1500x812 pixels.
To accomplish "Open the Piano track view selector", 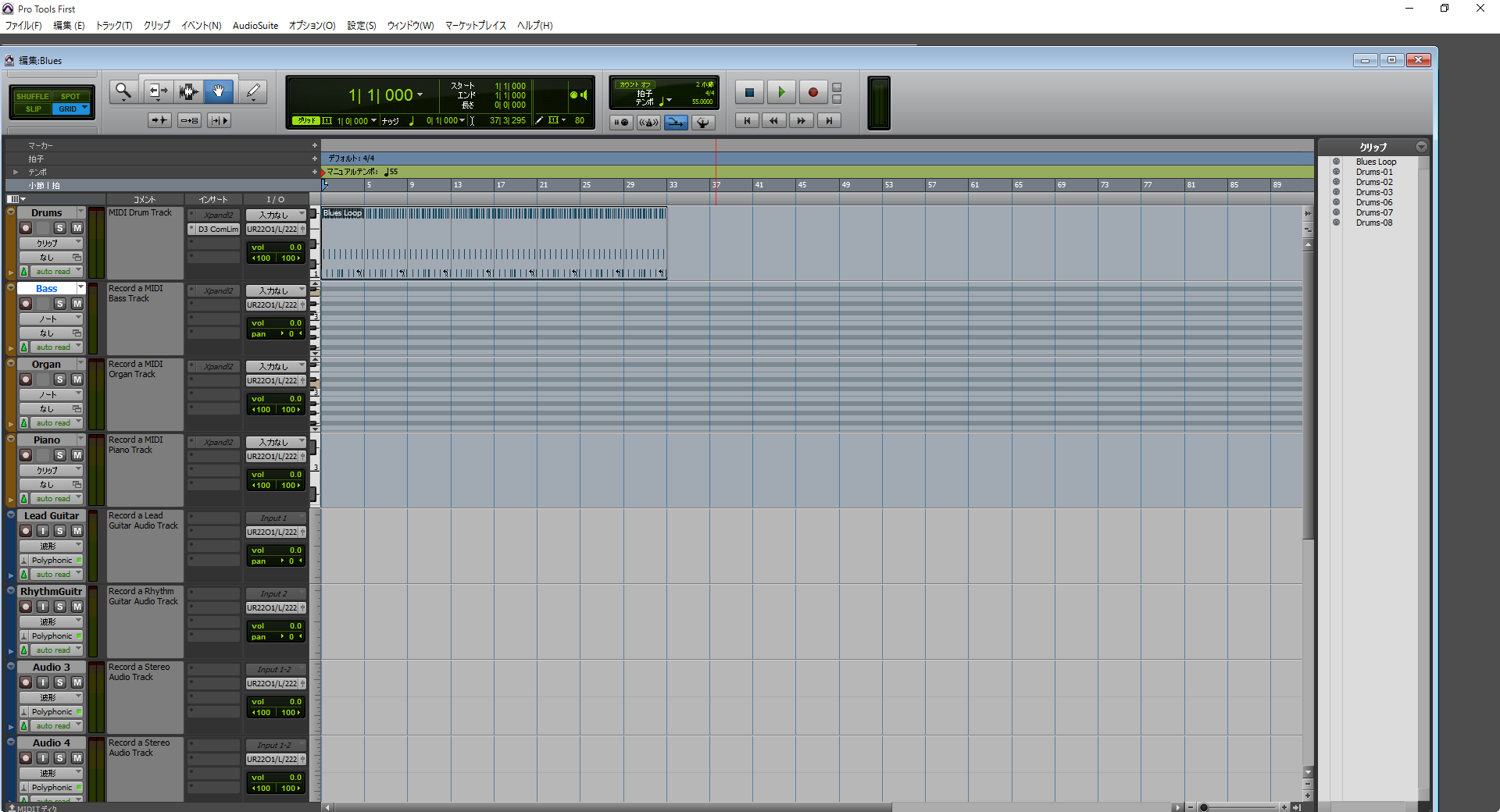I will pyautogui.click(x=51, y=471).
